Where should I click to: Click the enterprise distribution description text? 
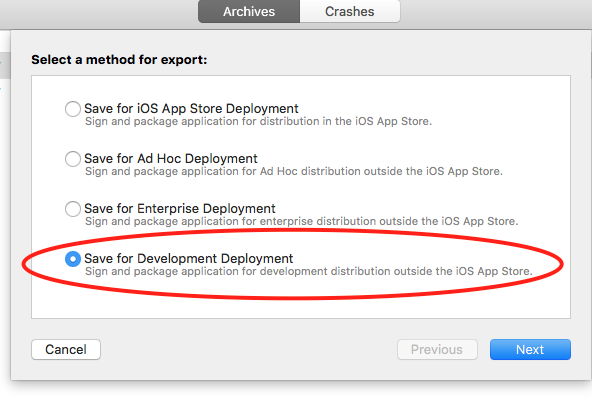click(x=301, y=221)
